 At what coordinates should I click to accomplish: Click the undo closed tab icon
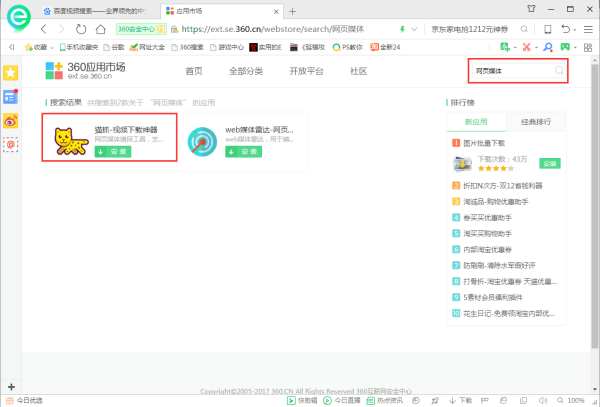coord(566,29)
